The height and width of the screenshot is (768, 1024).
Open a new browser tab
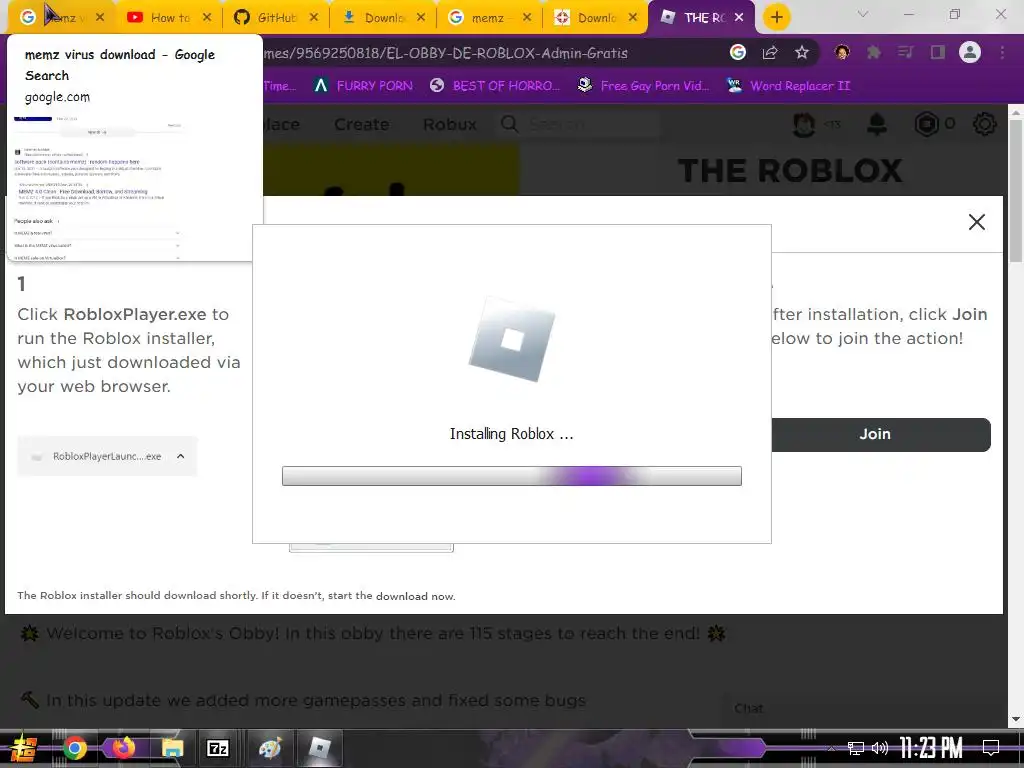[776, 18]
